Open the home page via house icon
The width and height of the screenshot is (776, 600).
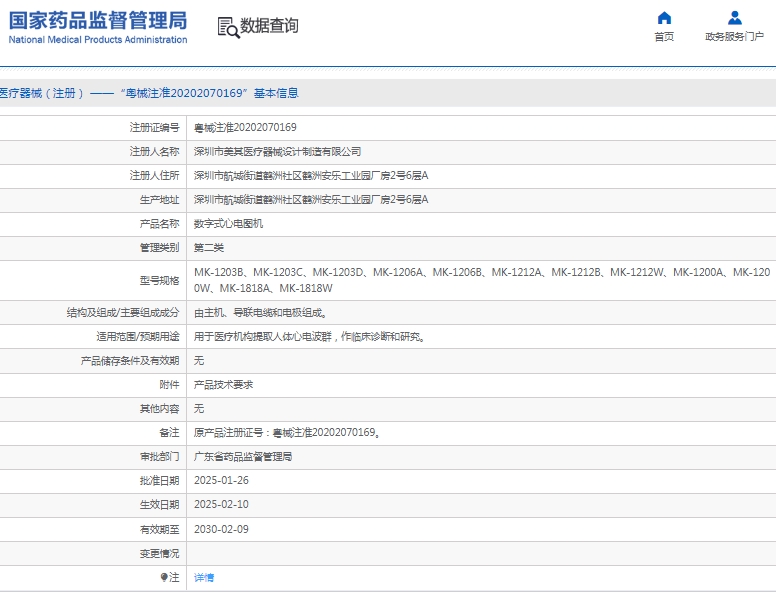pyautogui.click(x=664, y=18)
